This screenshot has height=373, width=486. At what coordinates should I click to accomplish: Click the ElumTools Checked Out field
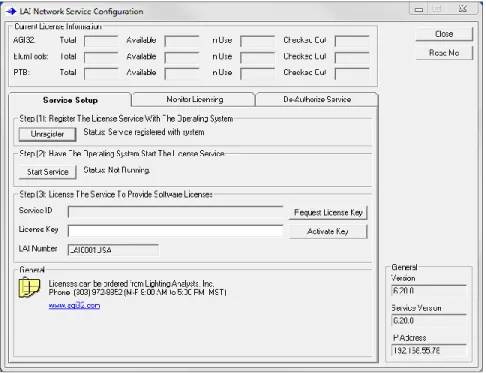click(x=352, y=57)
